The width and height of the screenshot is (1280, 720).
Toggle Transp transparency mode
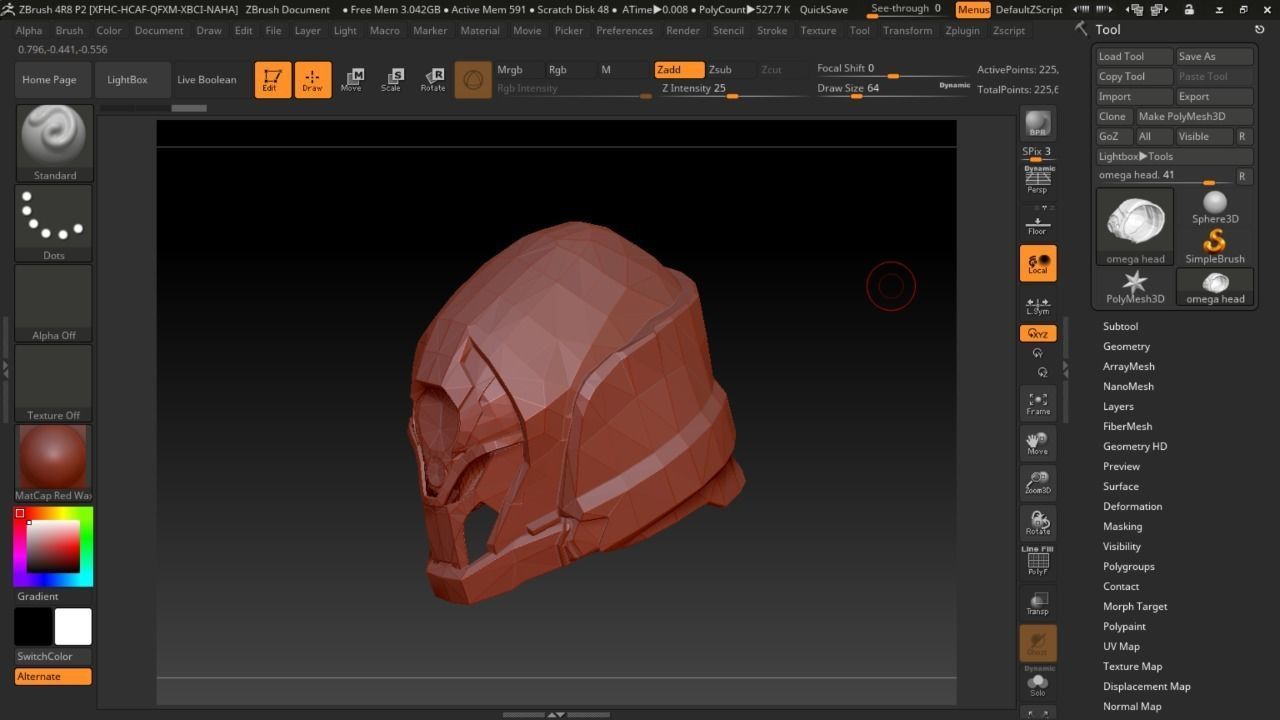pos(1038,603)
